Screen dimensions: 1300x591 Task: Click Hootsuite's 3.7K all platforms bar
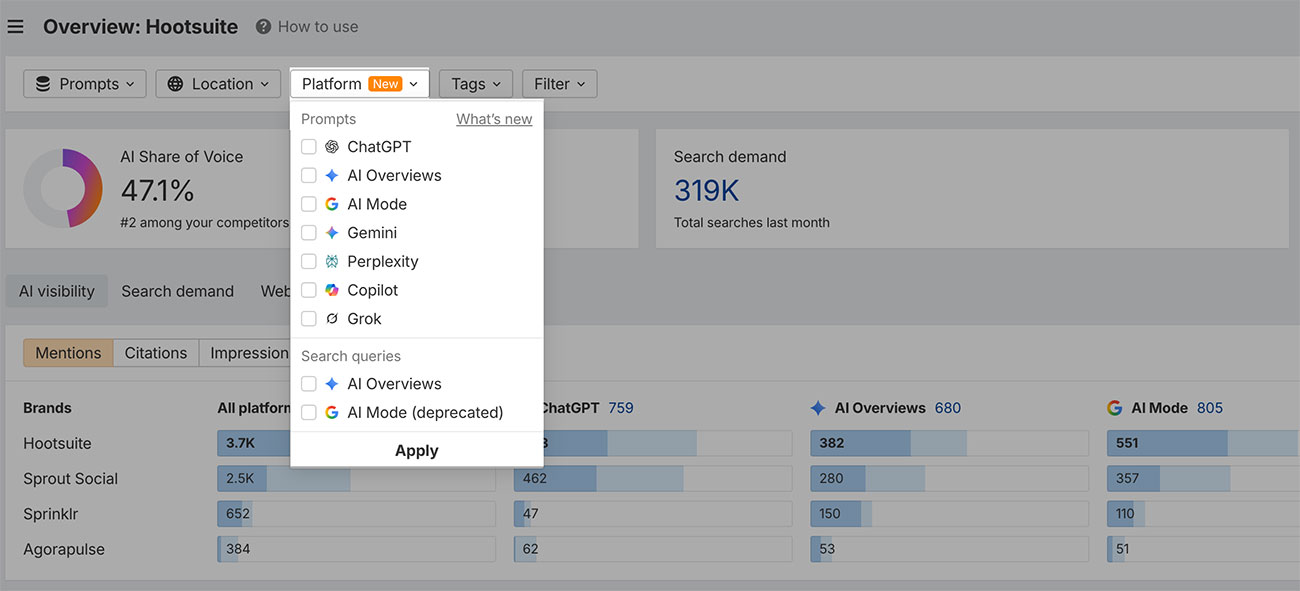[x=356, y=443]
